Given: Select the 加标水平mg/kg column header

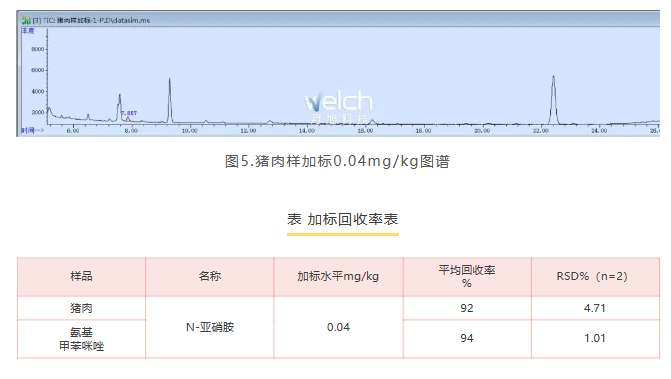Looking at the screenshot, I should click(338, 277).
